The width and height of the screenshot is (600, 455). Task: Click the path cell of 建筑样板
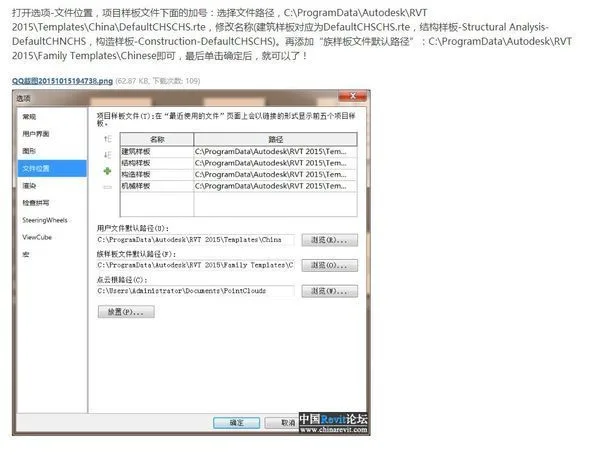[276, 152]
